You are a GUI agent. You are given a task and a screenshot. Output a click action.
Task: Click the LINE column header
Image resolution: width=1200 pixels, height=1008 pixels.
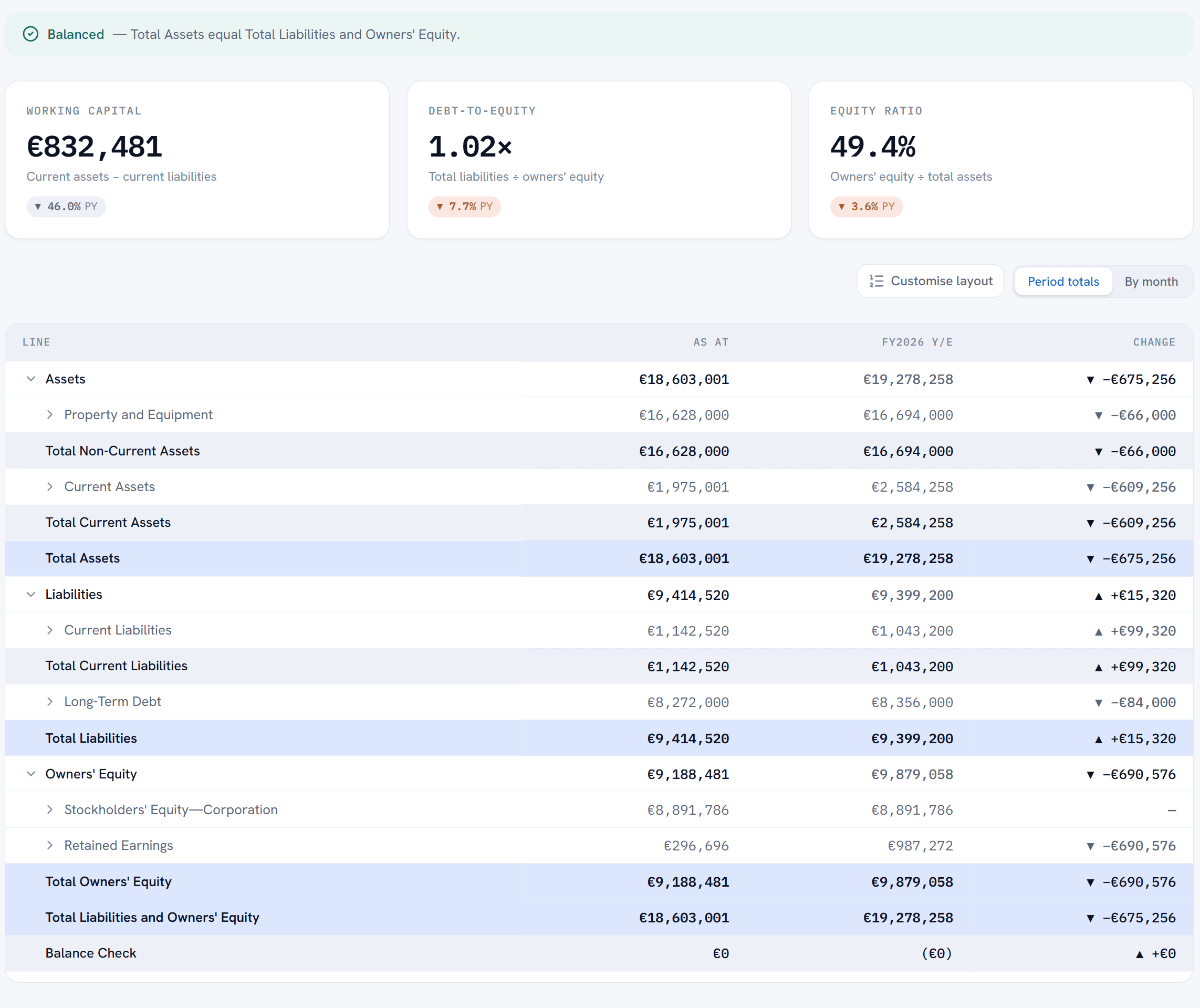[37, 342]
